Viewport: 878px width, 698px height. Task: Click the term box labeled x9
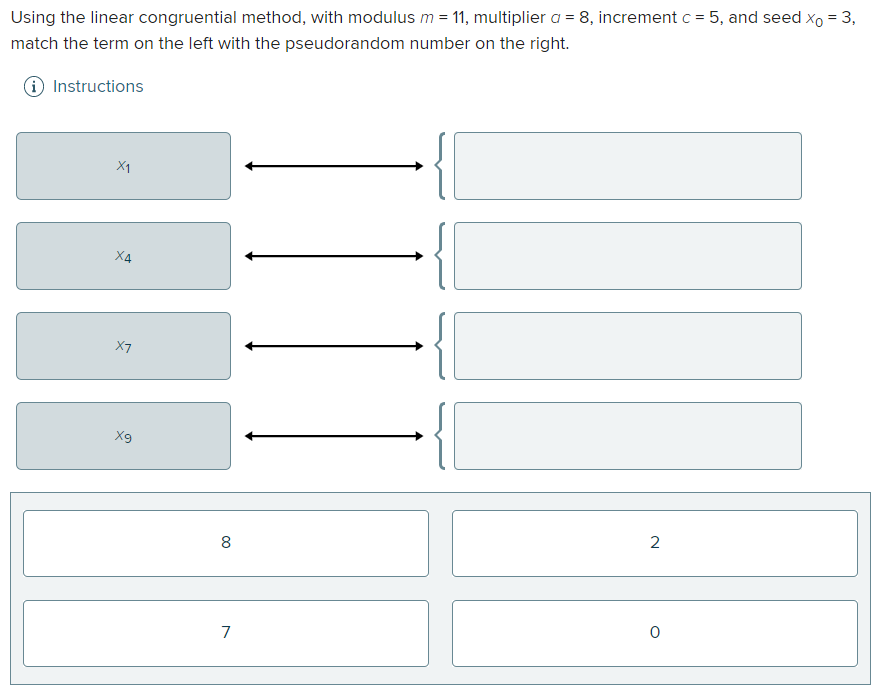click(x=123, y=436)
